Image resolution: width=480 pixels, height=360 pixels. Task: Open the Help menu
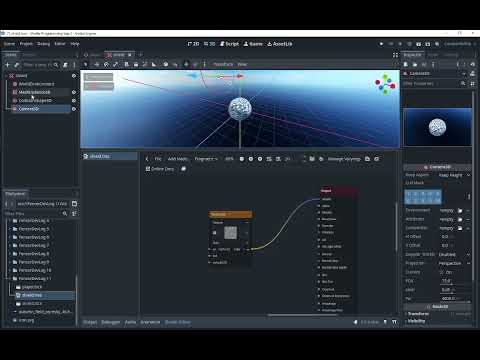[x=75, y=44]
